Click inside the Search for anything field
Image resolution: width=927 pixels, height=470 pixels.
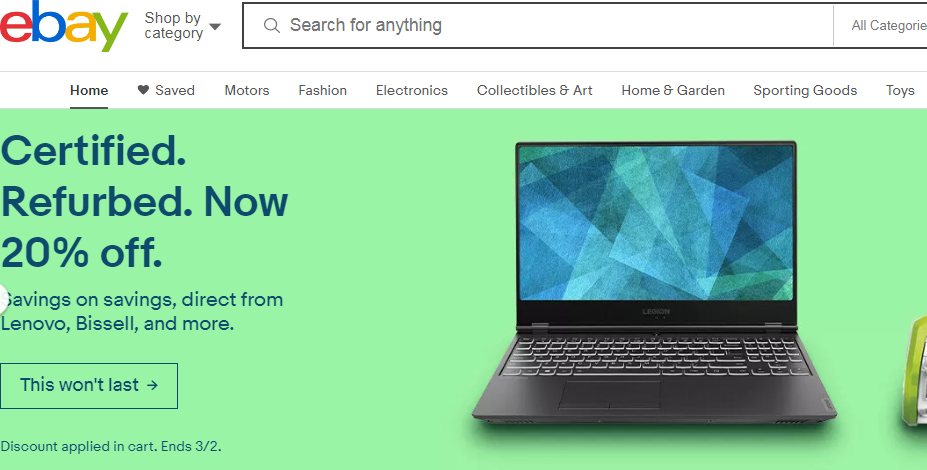(x=550, y=25)
